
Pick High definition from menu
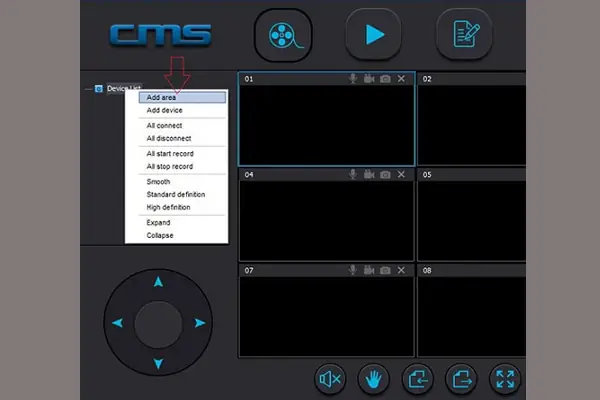pos(182,207)
